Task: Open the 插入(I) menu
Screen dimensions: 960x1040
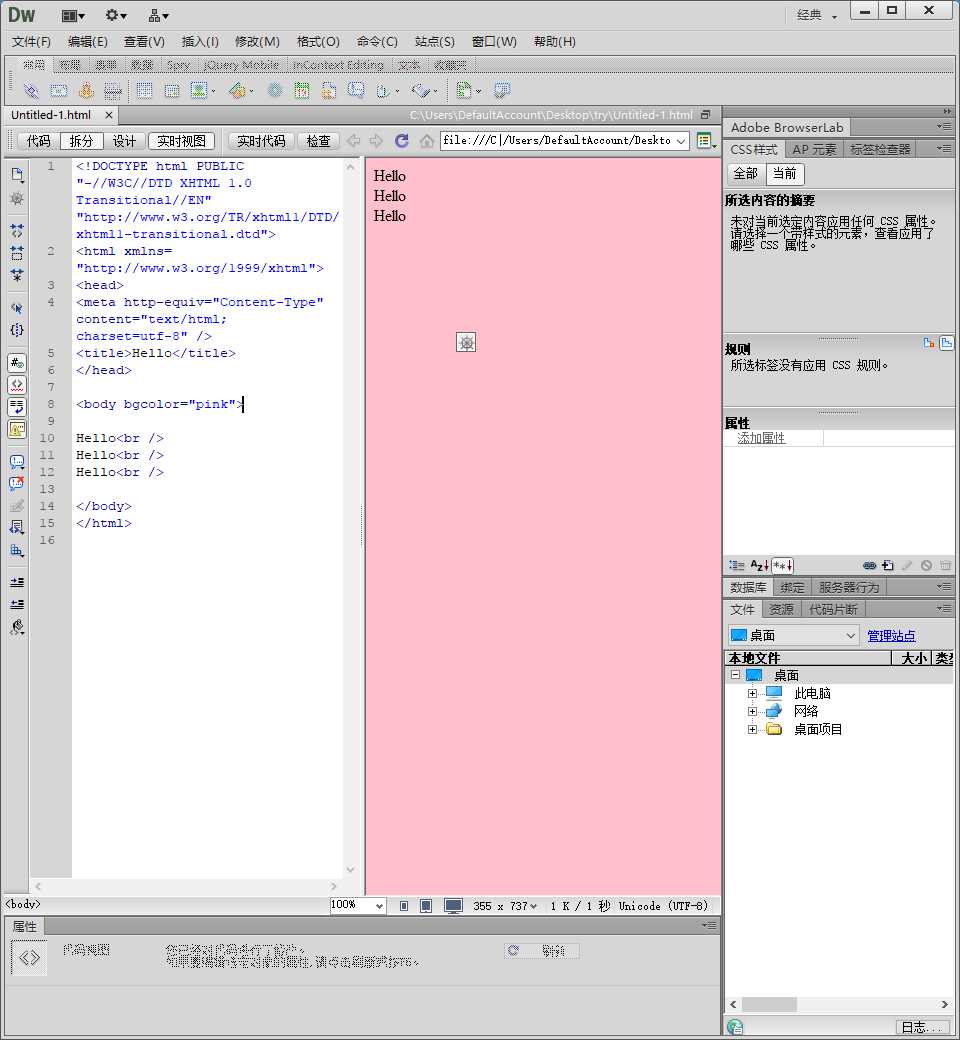Action: tap(200, 41)
